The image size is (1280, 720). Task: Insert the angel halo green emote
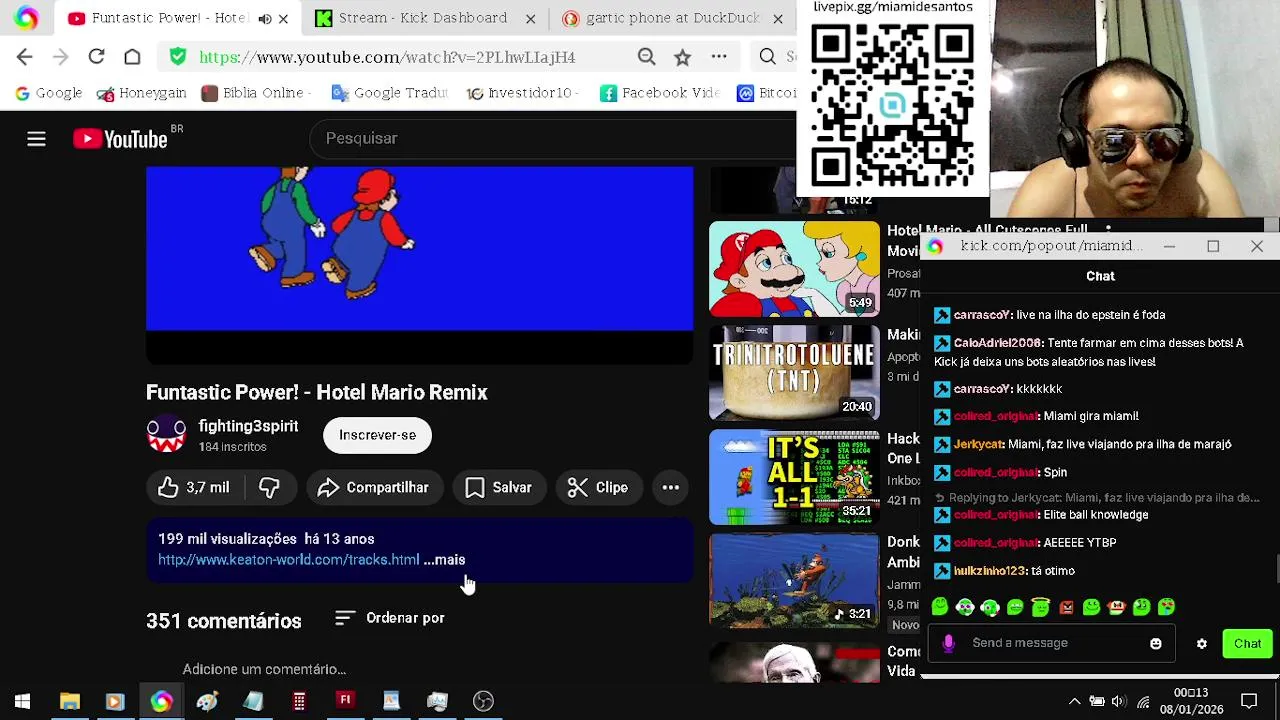[1041, 607]
